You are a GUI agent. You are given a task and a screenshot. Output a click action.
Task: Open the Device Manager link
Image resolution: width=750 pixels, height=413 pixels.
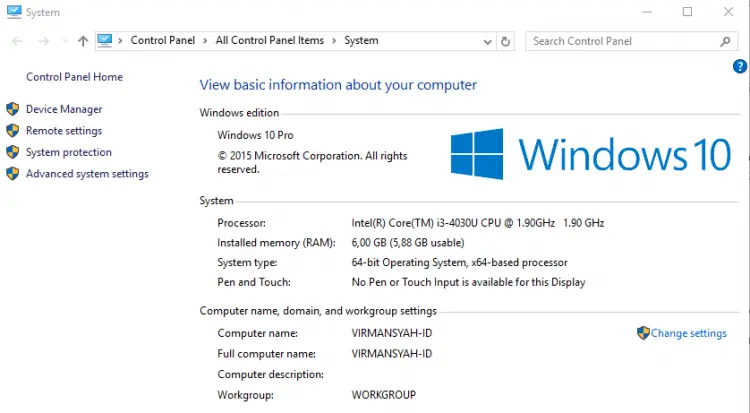point(64,109)
